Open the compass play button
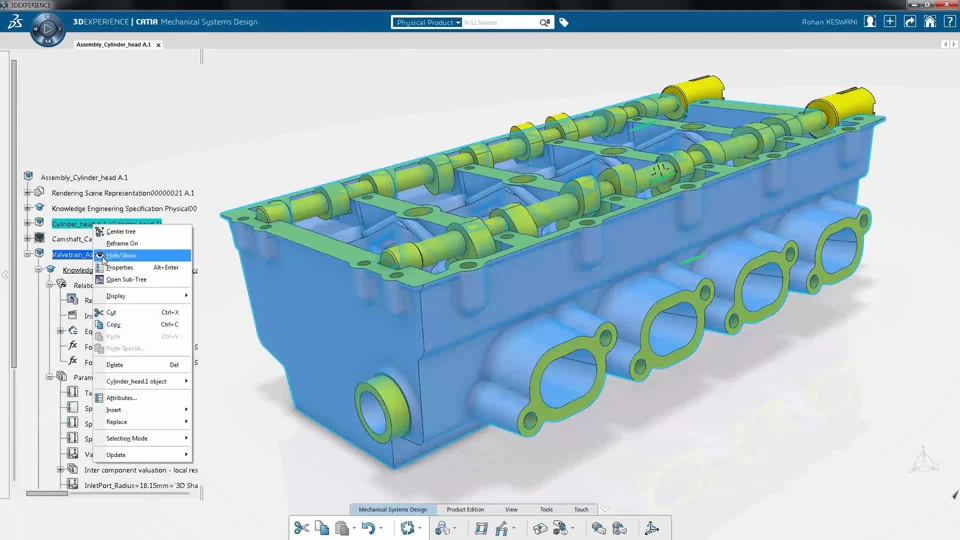 (48, 29)
